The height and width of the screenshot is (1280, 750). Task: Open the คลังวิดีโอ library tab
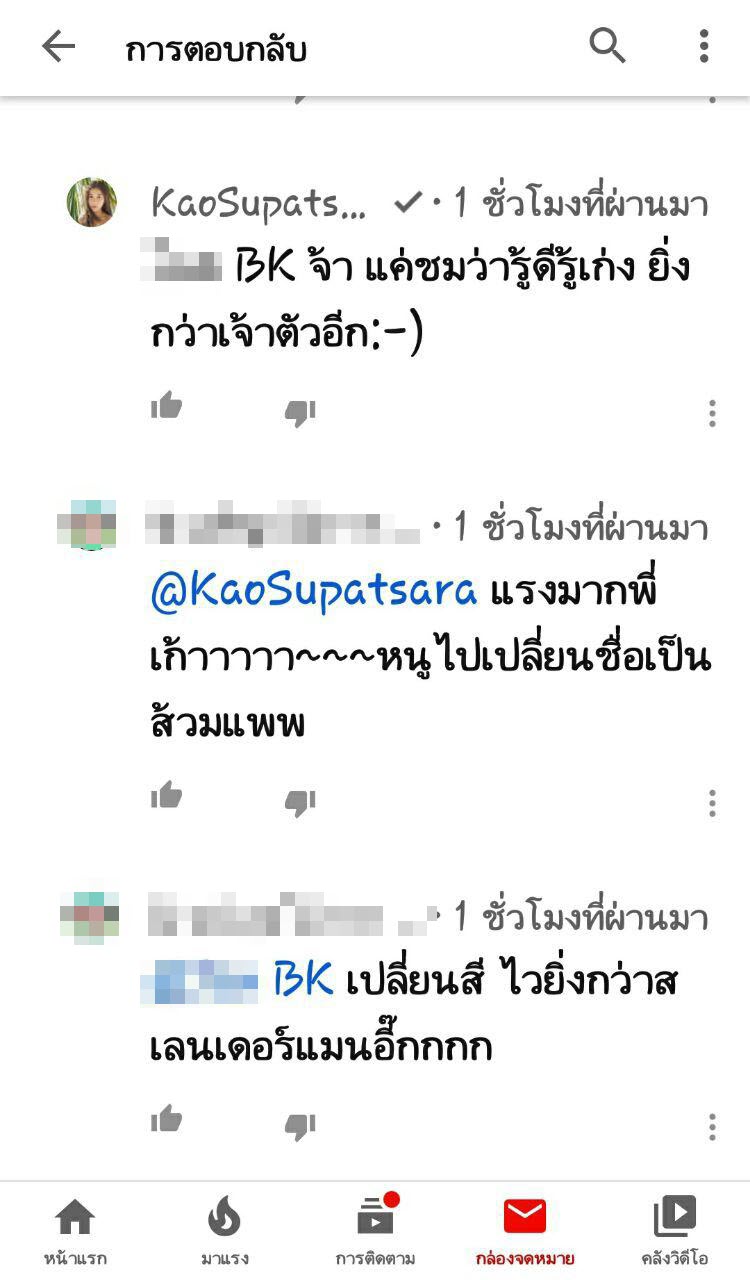(x=675, y=1232)
